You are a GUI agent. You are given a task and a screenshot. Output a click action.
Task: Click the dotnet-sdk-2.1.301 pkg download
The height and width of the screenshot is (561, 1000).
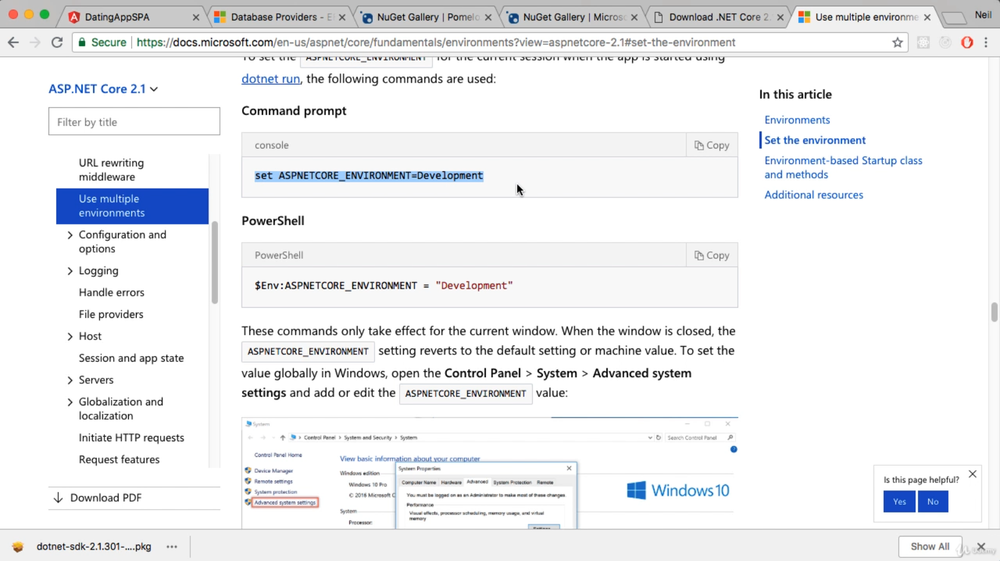pyautogui.click(x=94, y=546)
